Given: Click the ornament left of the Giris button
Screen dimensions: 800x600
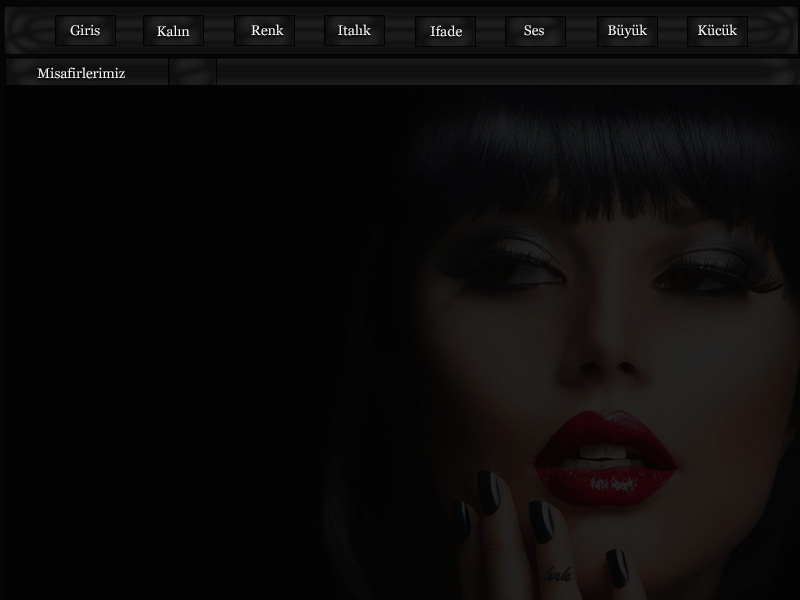Looking at the screenshot, I should coord(28,32).
